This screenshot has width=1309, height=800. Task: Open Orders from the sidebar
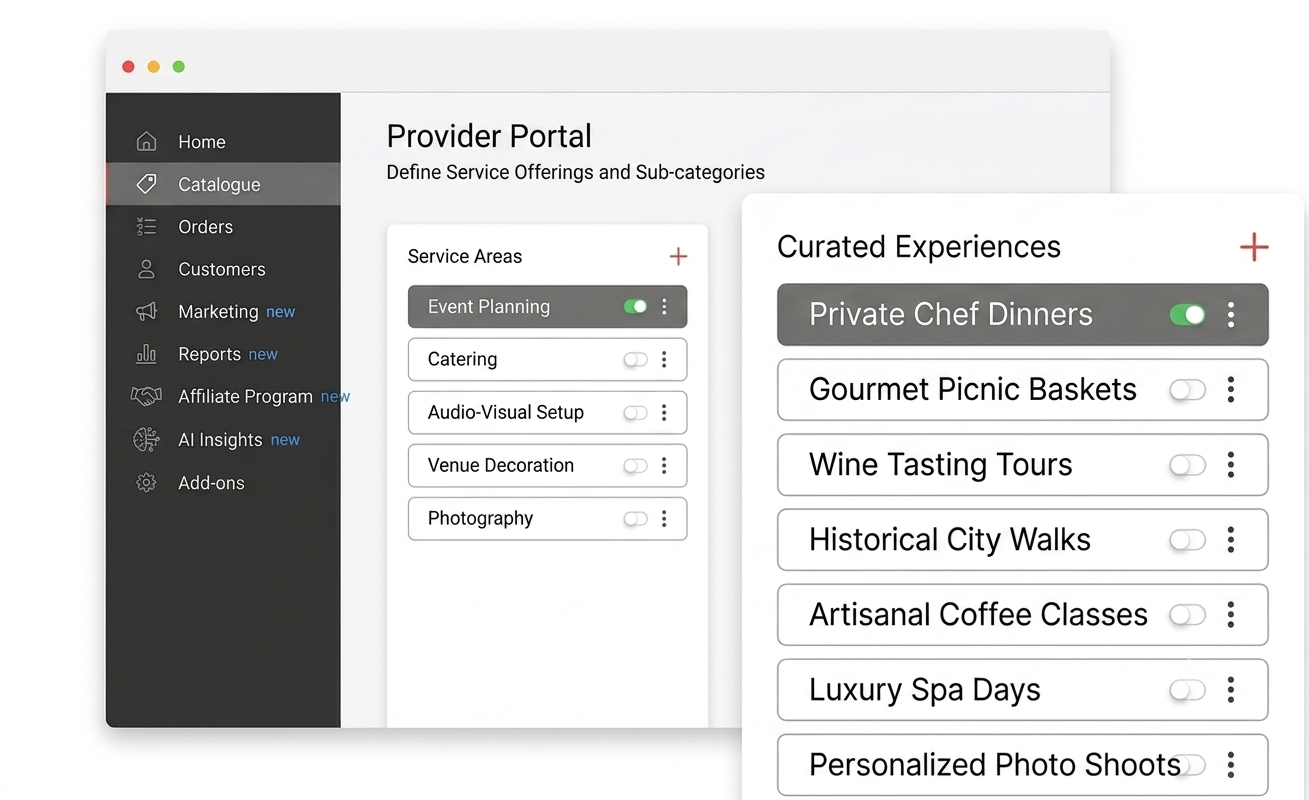pyautogui.click(x=223, y=227)
